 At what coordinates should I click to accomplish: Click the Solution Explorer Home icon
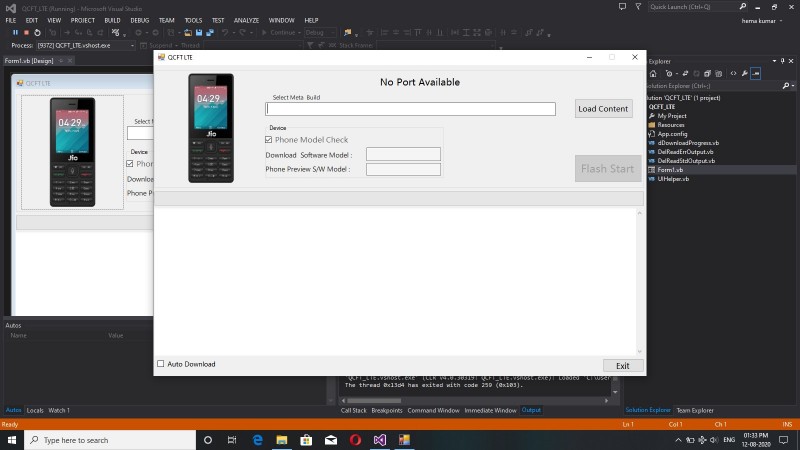click(x=653, y=73)
